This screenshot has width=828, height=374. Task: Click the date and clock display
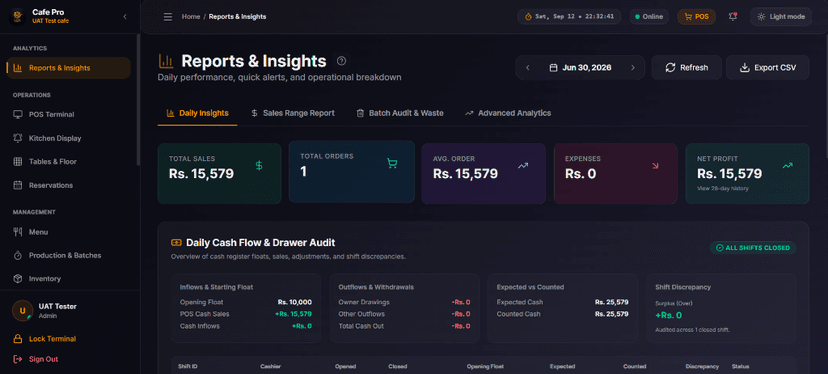pos(569,16)
